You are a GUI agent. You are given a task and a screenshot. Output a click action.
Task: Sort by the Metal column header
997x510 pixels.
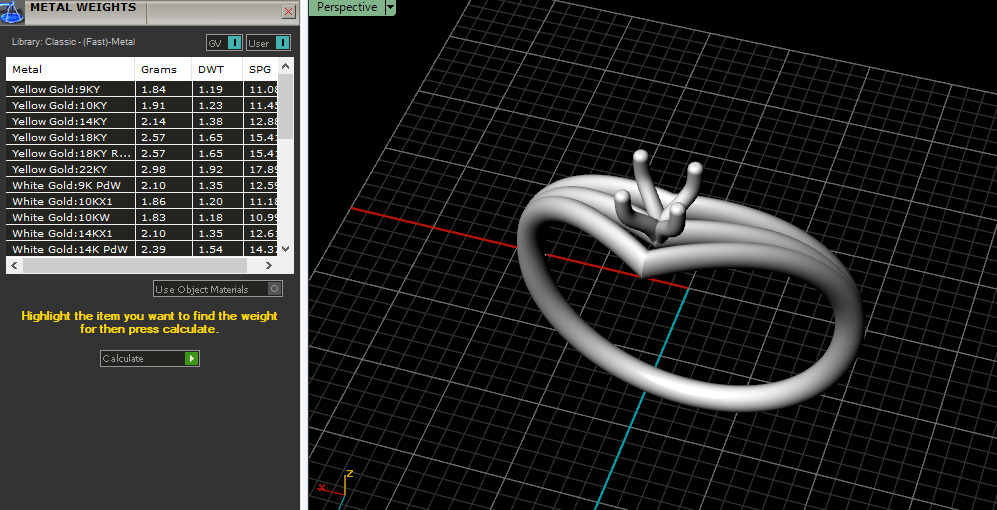(71, 69)
